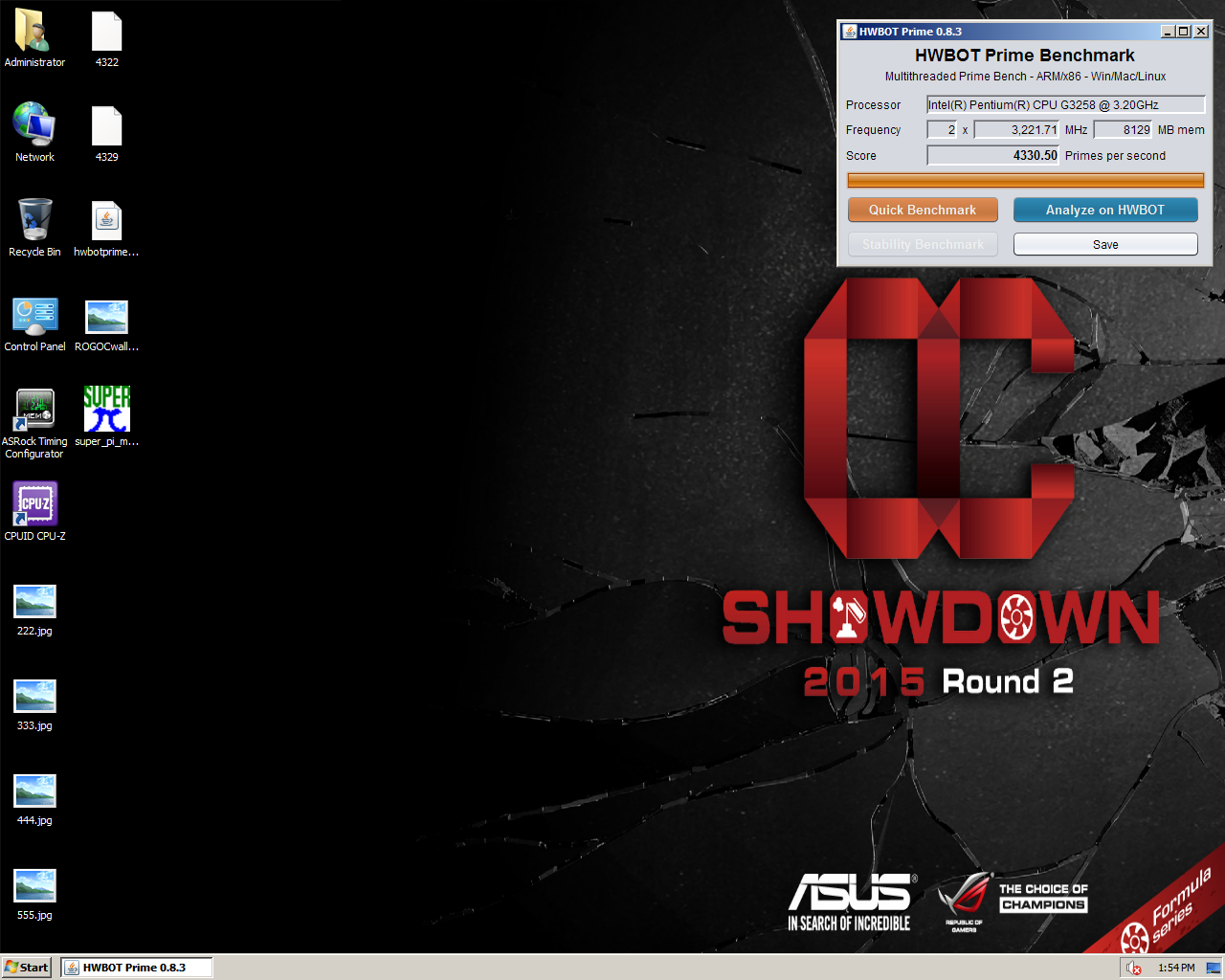Minimize the HWBOT Prime window

[1168, 32]
